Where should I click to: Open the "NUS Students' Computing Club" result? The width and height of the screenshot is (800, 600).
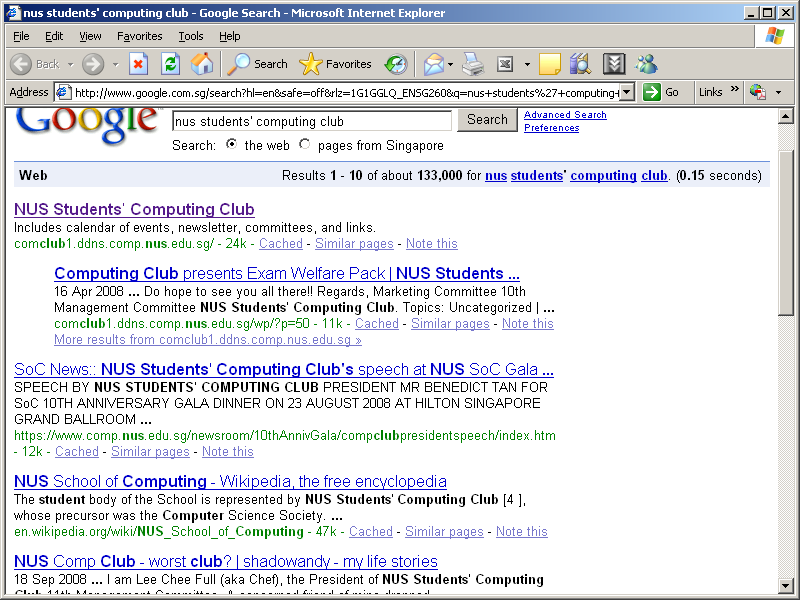[134, 209]
